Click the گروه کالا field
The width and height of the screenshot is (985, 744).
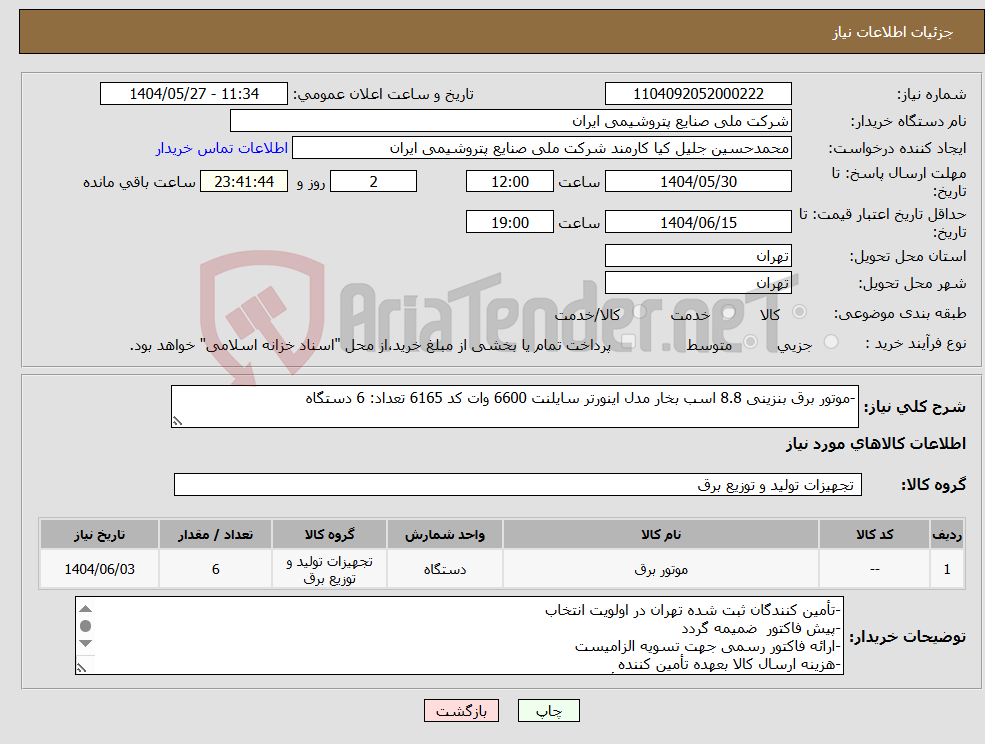518,484
